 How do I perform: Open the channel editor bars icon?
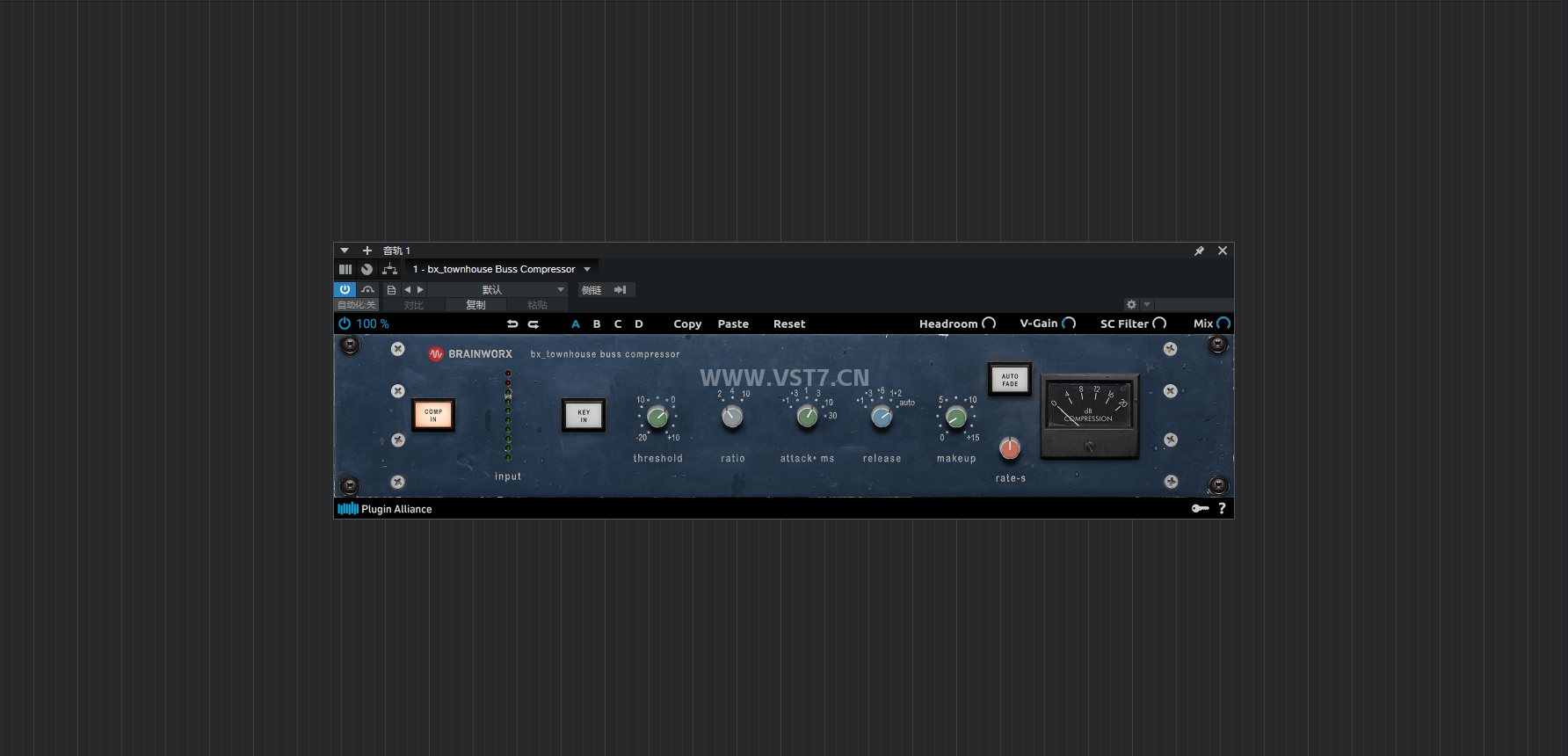[x=345, y=269]
